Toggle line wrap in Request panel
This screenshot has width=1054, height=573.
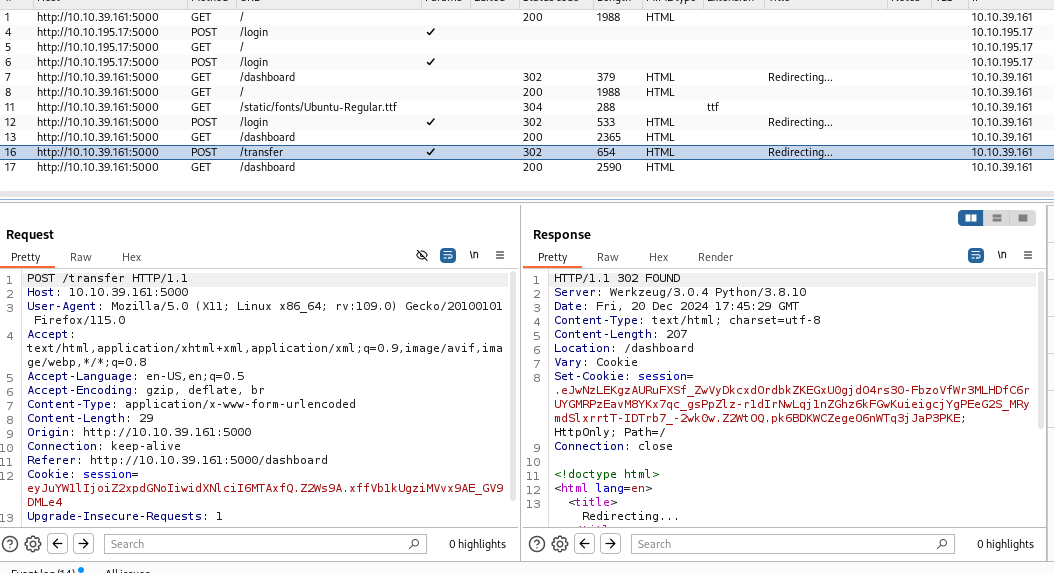click(449, 256)
